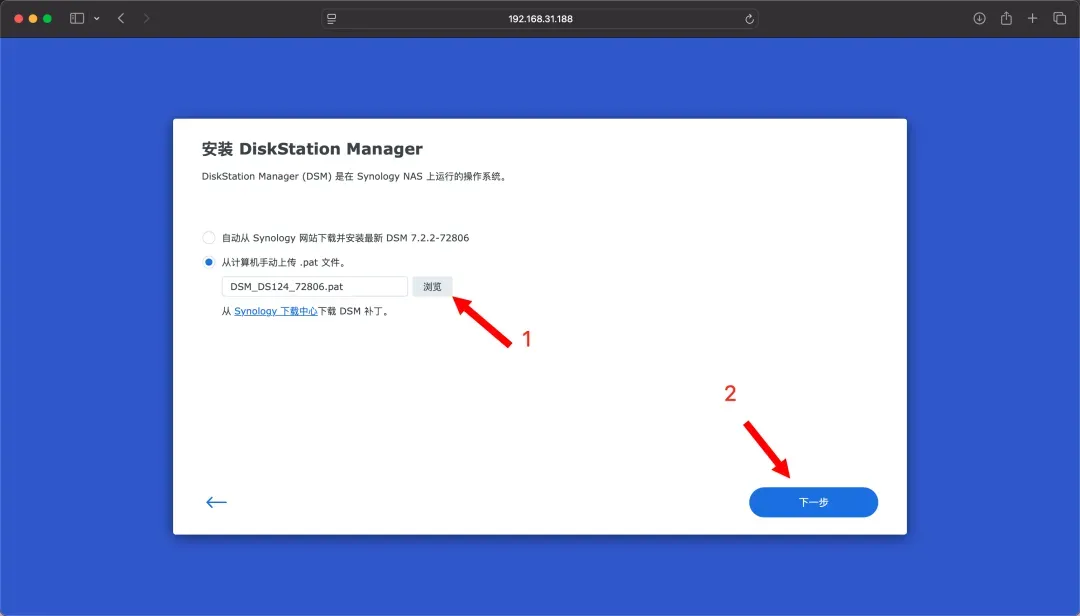Open a new tab with plus icon
This screenshot has width=1080, height=616.
click(1032, 19)
